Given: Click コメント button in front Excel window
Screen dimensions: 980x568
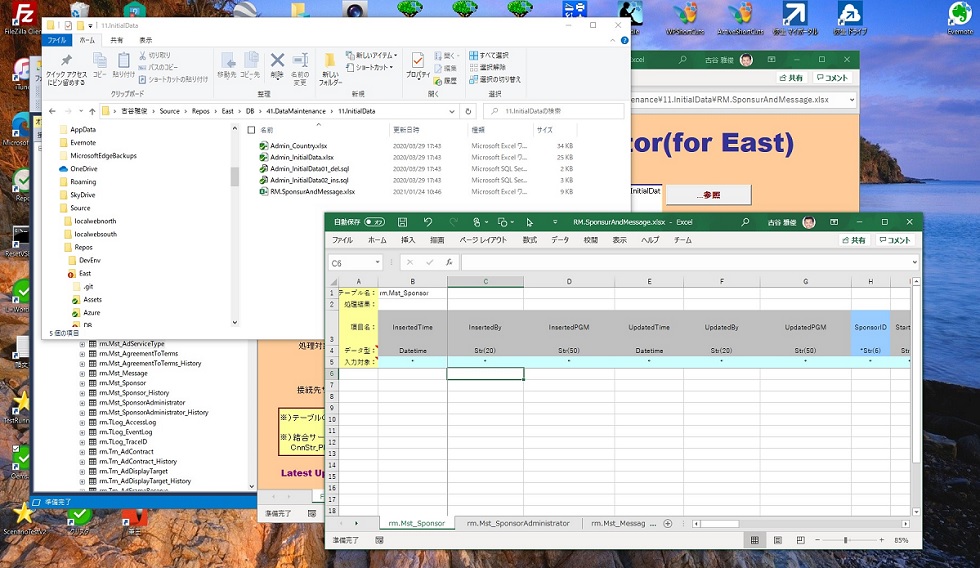Looking at the screenshot, I should tap(894, 240).
